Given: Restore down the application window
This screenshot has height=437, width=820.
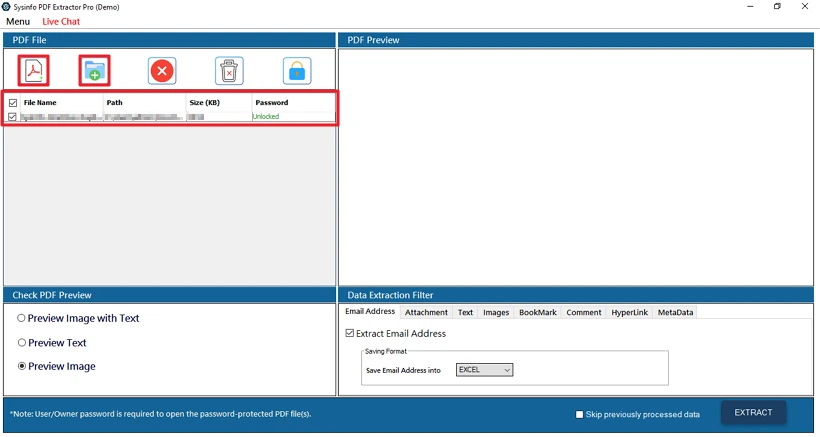Looking at the screenshot, I should pyautogui.click(x=777, y=7).
